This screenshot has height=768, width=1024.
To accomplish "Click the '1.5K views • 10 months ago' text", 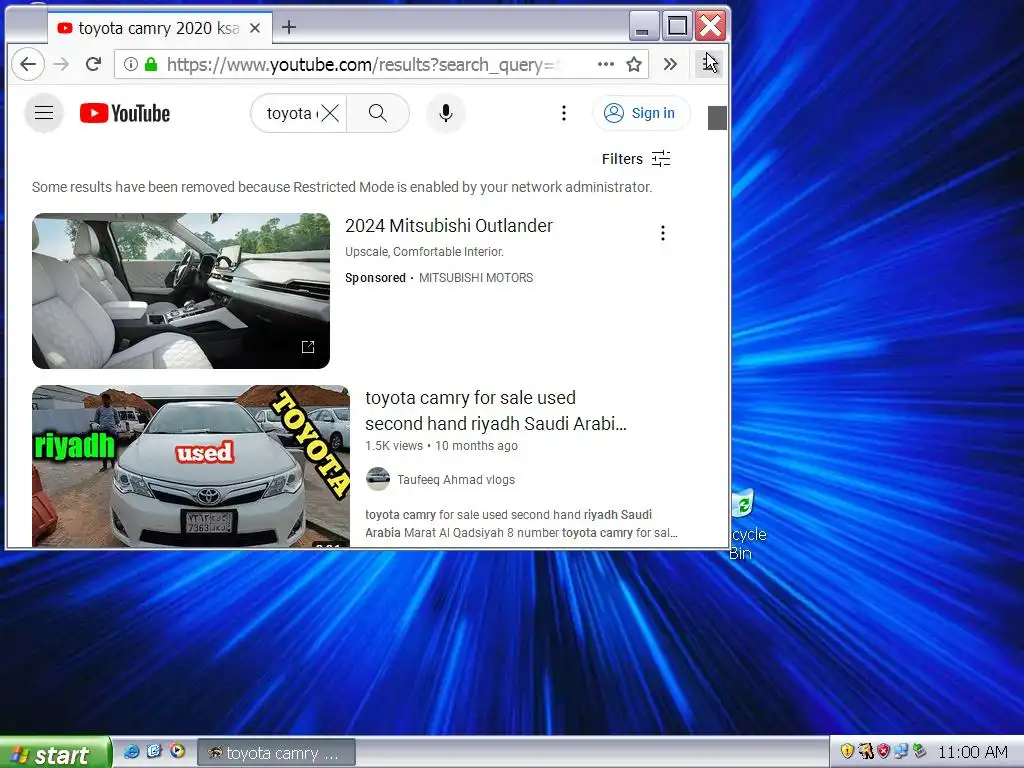I will click(x=441, y=445).
